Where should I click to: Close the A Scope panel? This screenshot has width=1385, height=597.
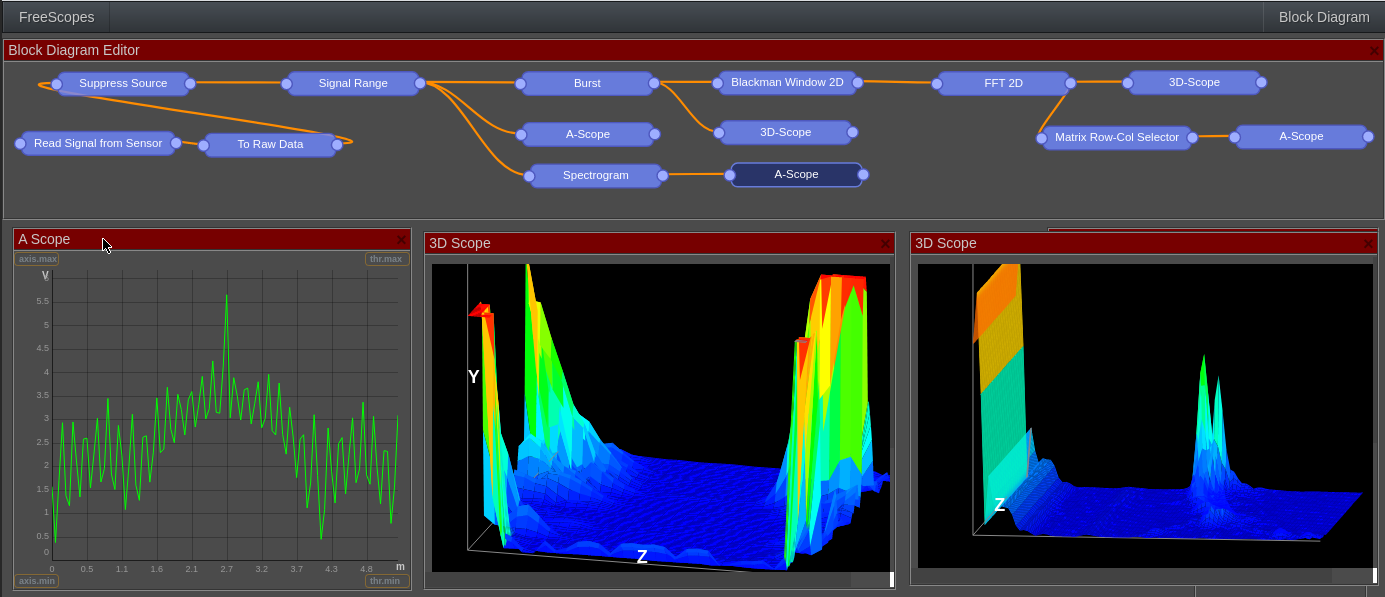[402, 240]
